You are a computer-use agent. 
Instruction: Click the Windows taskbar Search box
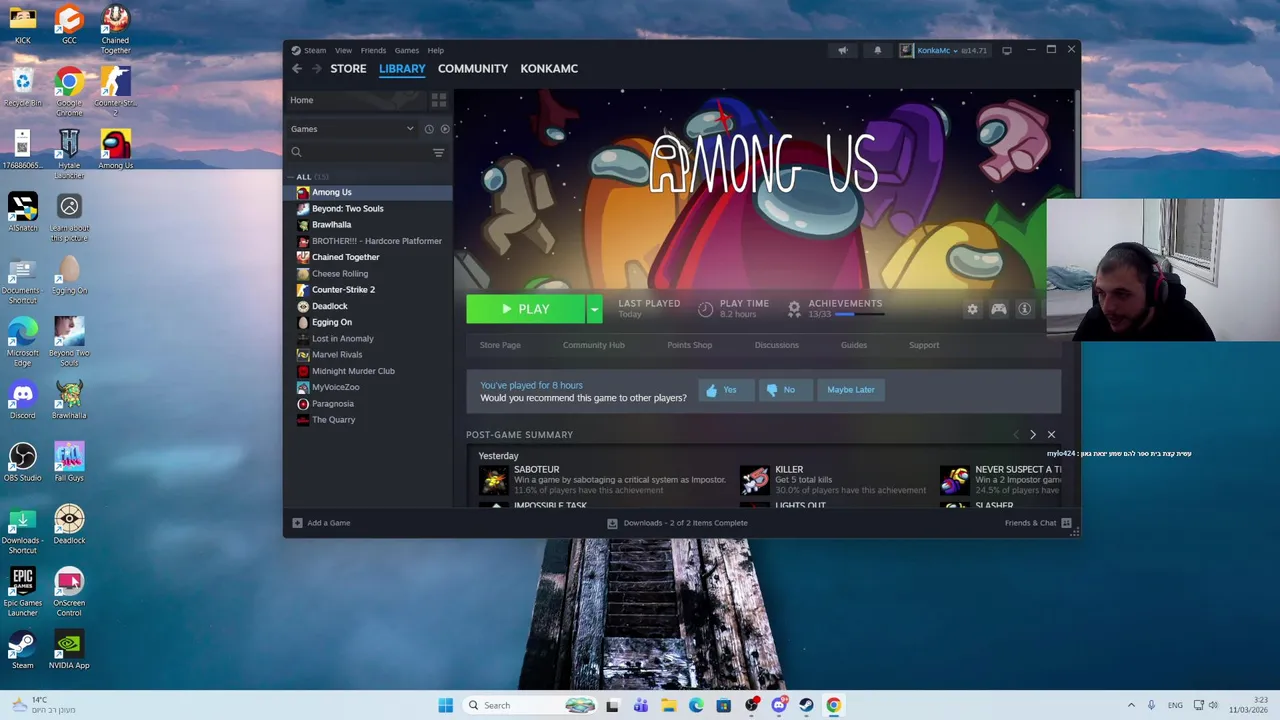(x=532, y=705)
